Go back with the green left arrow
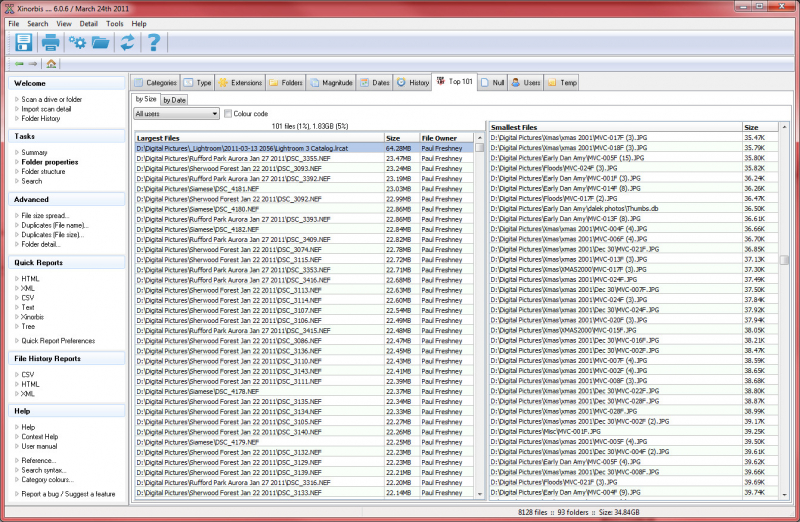This screenshot has height=522, width=800. tap(19, 64)
